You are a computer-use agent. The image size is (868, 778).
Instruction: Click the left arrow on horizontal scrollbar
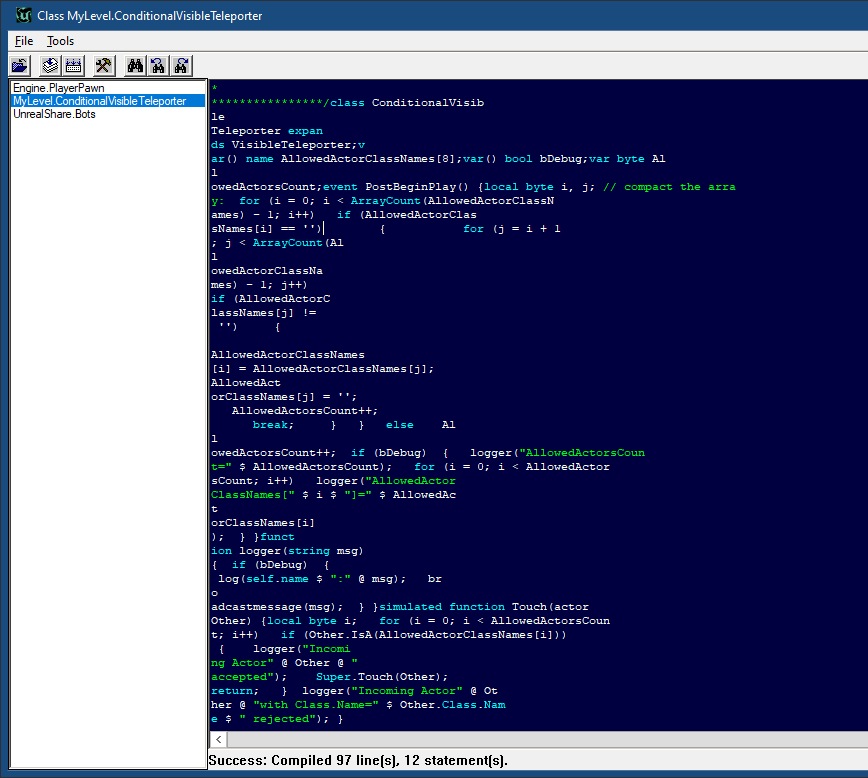click(216, 739)
